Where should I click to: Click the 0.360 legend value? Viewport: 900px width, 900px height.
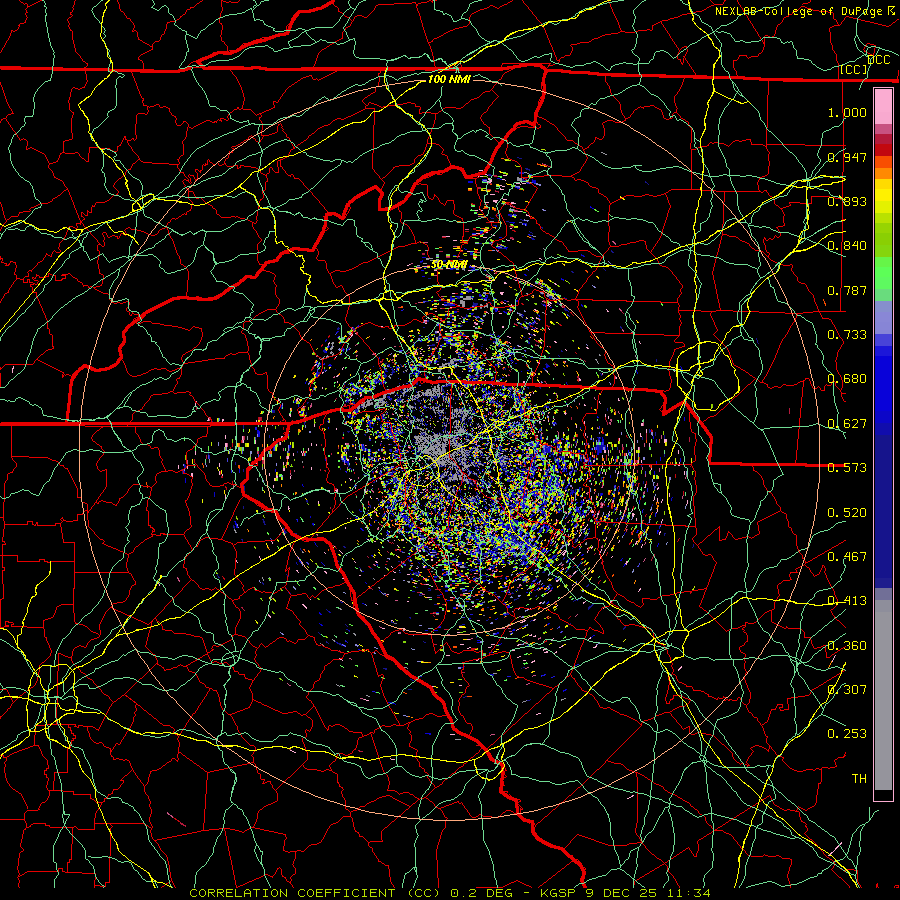847,646
